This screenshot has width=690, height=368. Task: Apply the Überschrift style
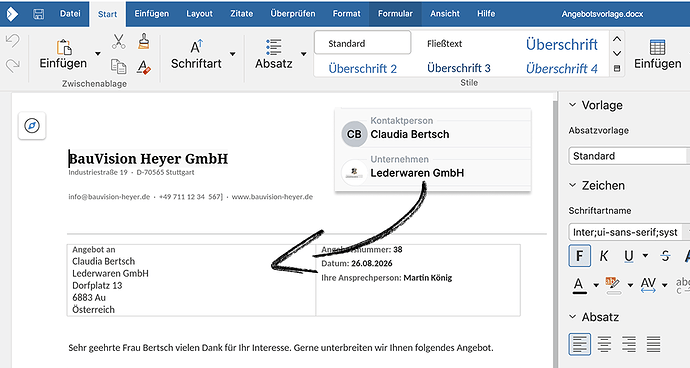(562, 44)
